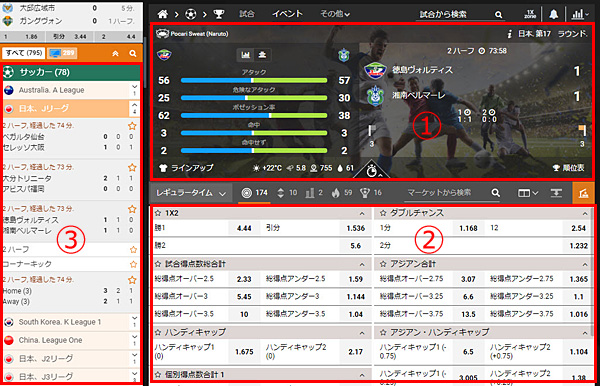This screenshot has width=600, height=386.
Task: Favorite the 徳島ヴォルティス match star
Action: 132,209
